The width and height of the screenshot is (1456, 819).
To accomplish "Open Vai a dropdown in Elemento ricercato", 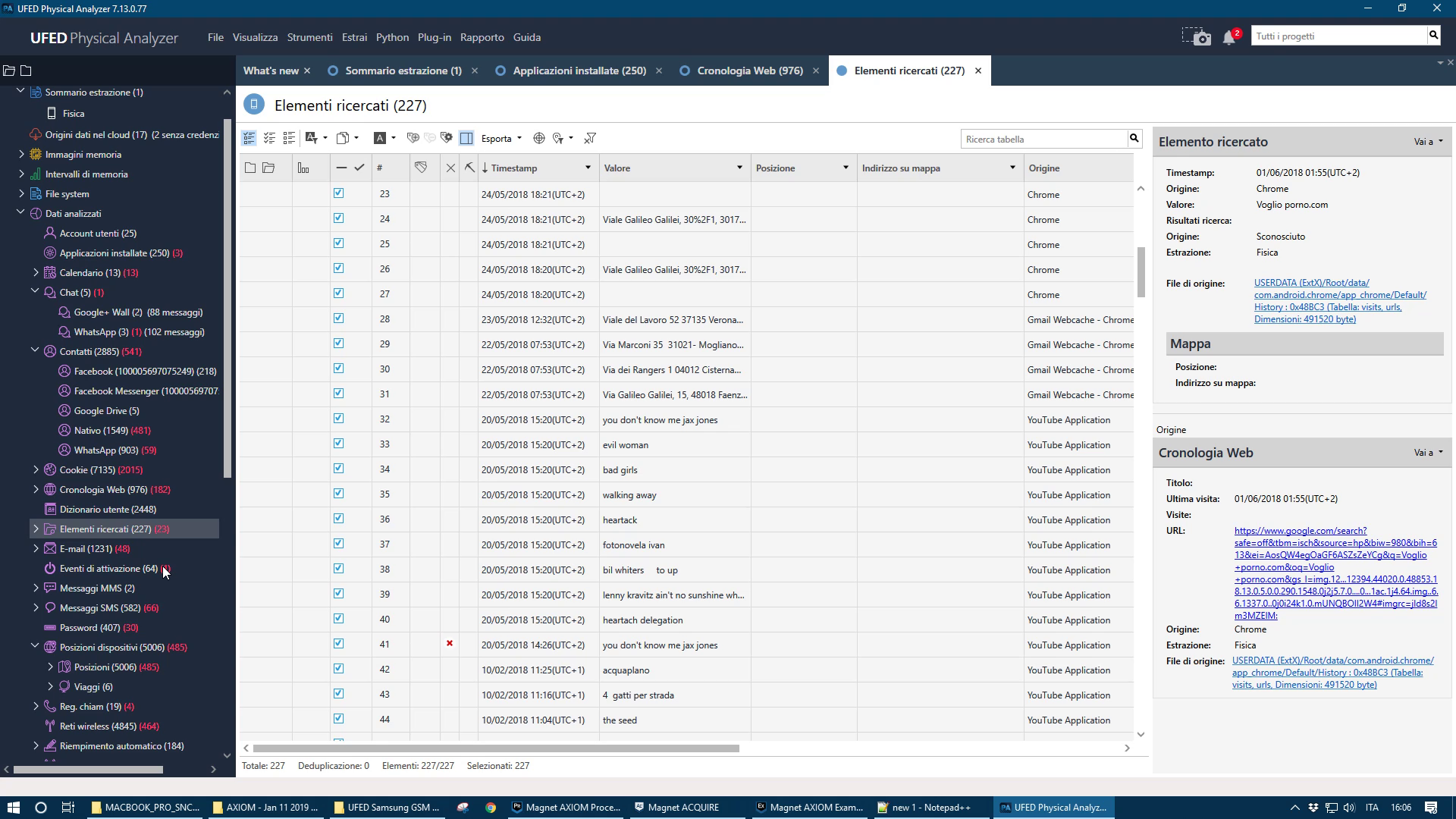I will point(1428,142).
